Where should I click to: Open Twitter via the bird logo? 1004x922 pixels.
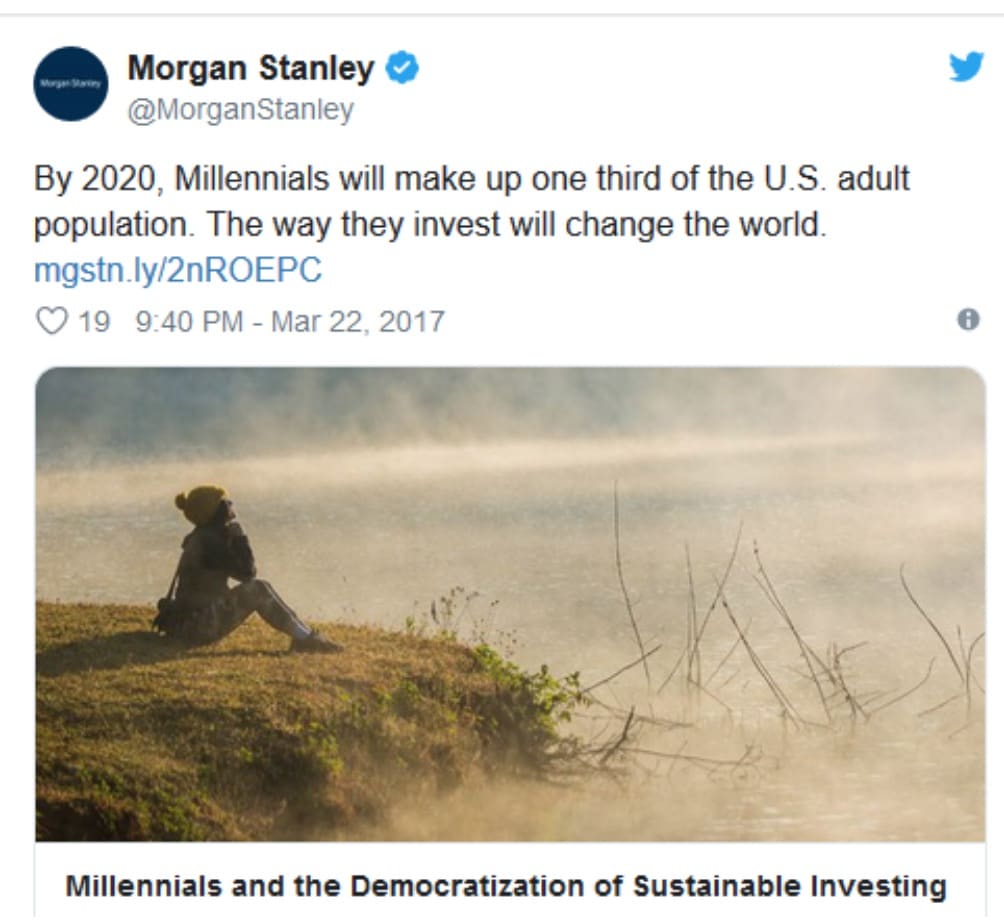(965, 67)
